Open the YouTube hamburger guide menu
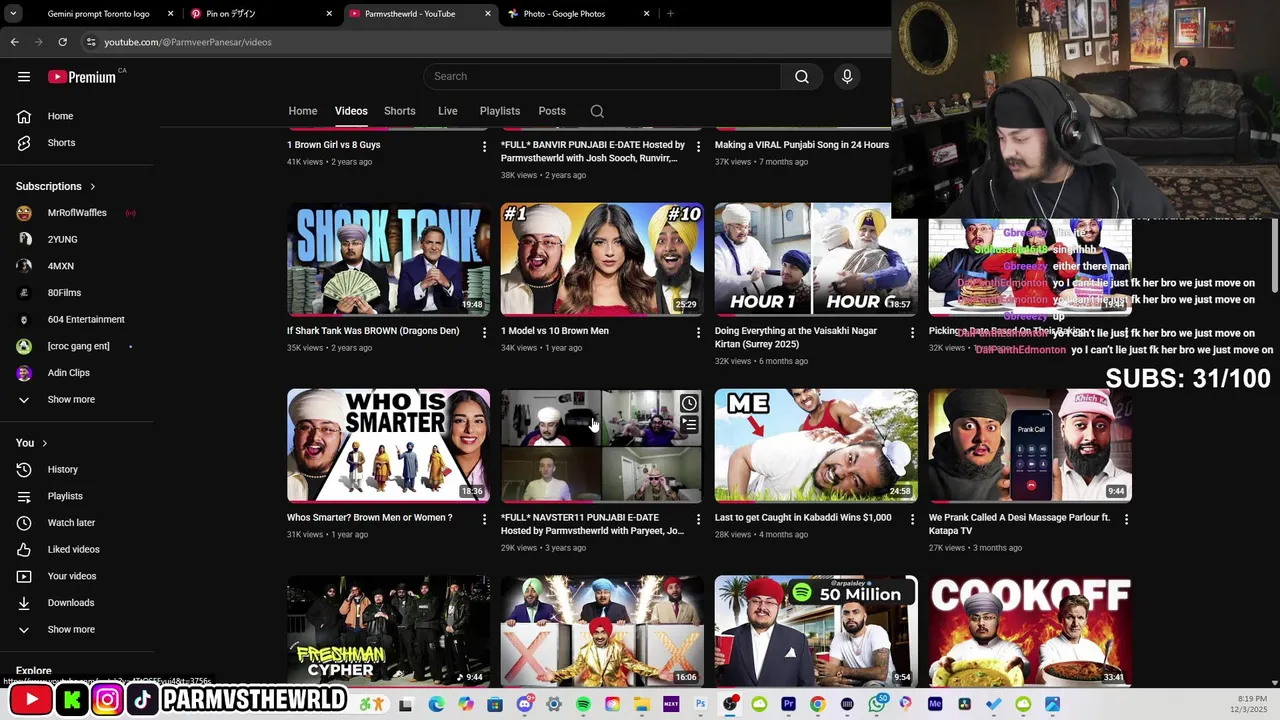This screenshot has width=1280, height=720. click(x=24, y=77)
